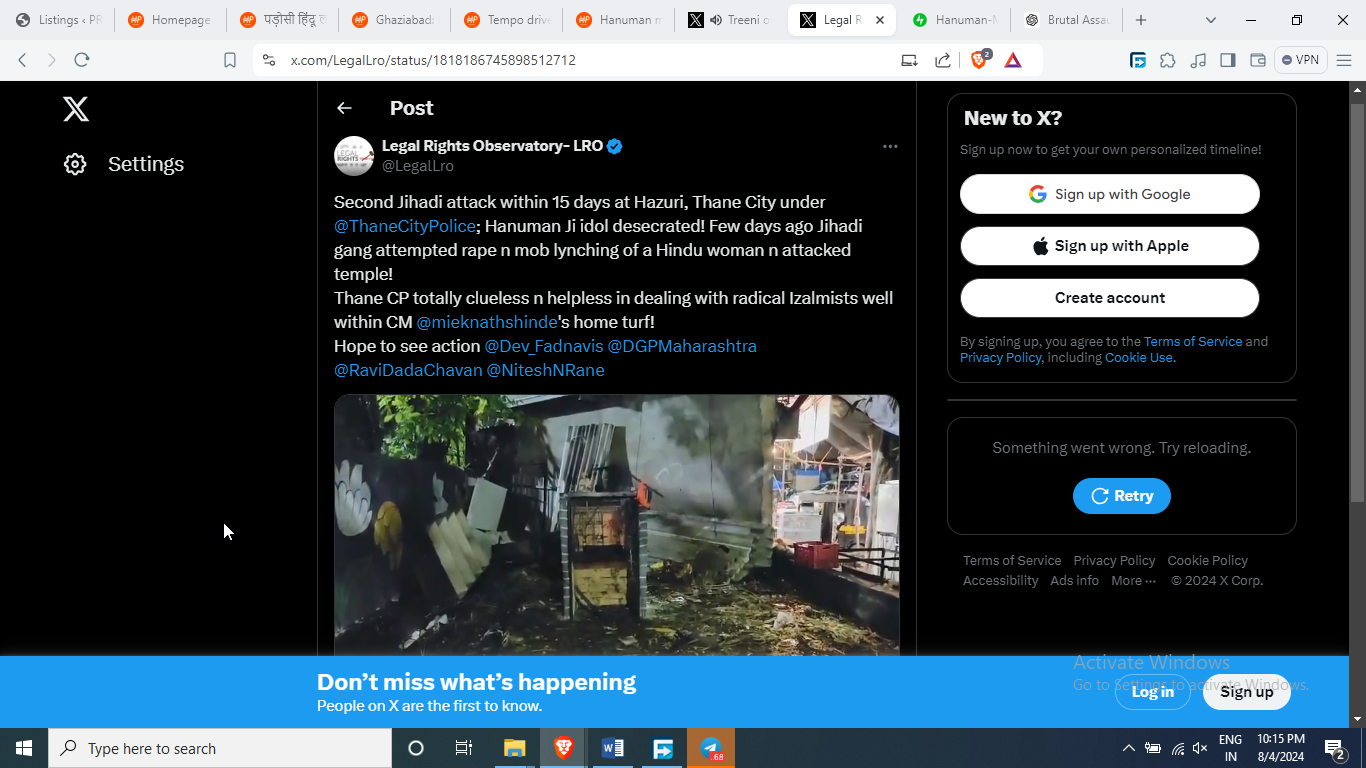Click the Brave Shields lion icon
This screenshot has height=768, width=1366.
(x=979, y=60)
